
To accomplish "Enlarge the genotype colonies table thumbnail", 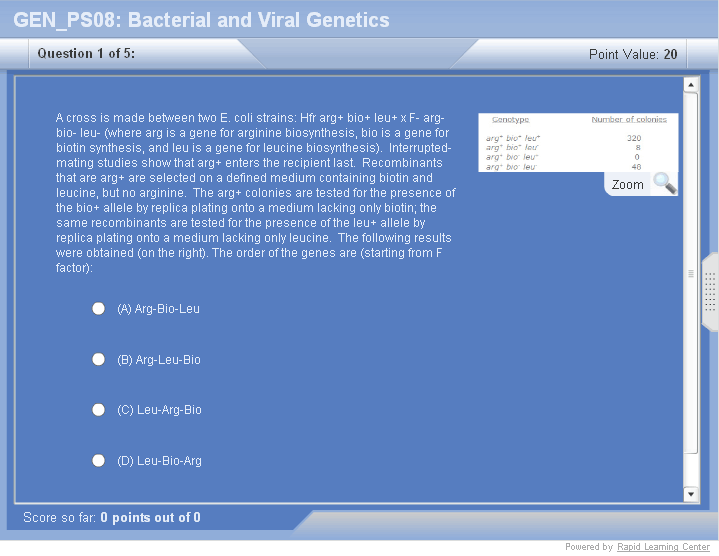I will pyautogui.click(x=577, y=143).
